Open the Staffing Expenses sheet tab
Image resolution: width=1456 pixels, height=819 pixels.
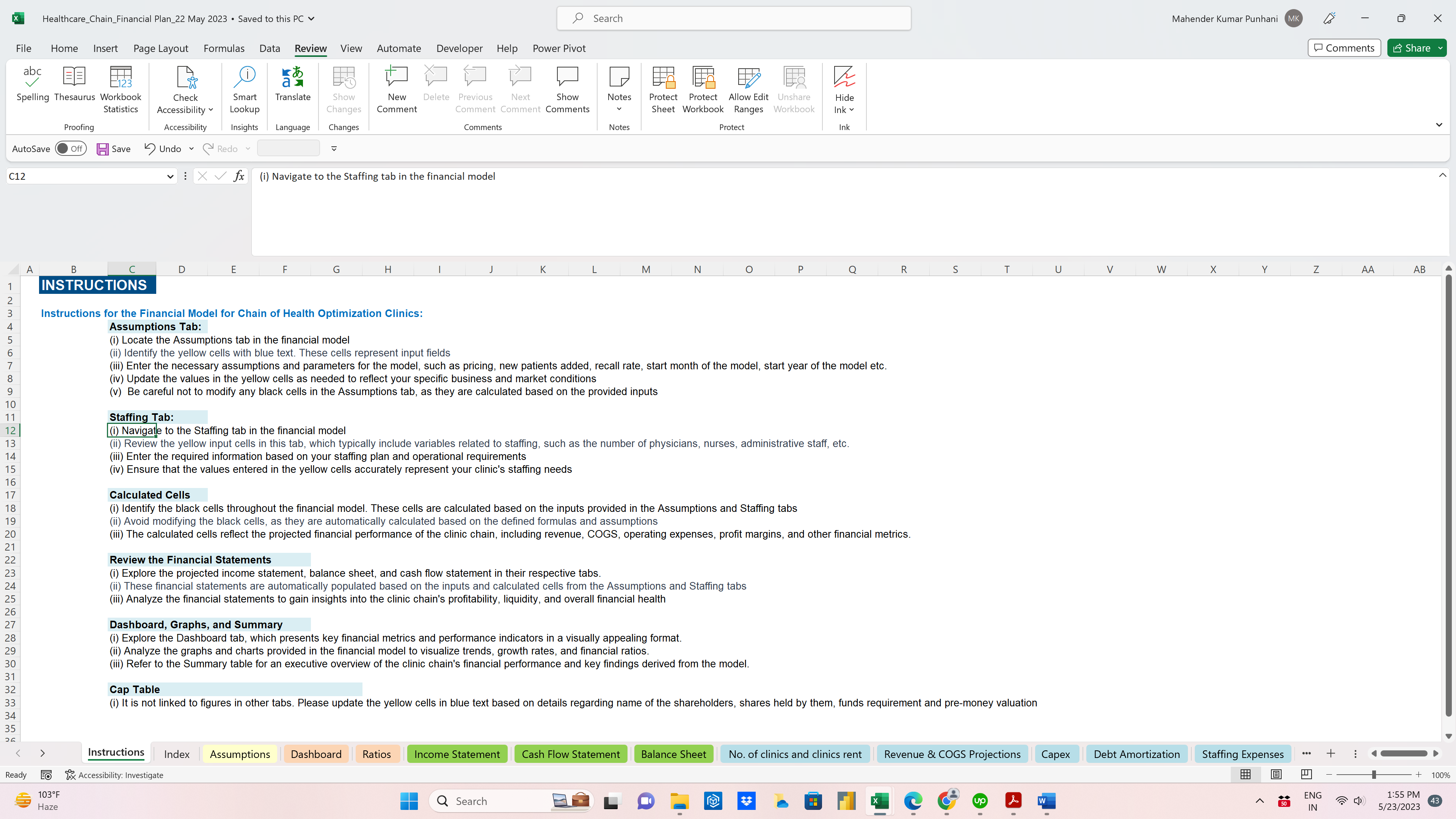tap(1243, 754)
